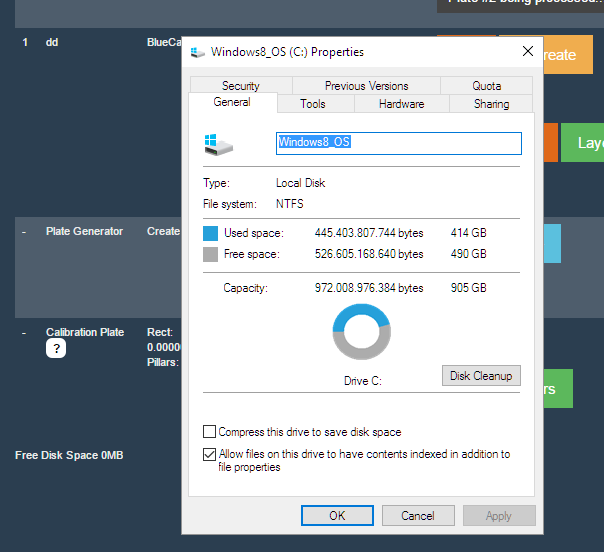Switch to the Previous Versions tab
Image resolution: width=604 pixels, height=552 pixels.
[366, 86]
